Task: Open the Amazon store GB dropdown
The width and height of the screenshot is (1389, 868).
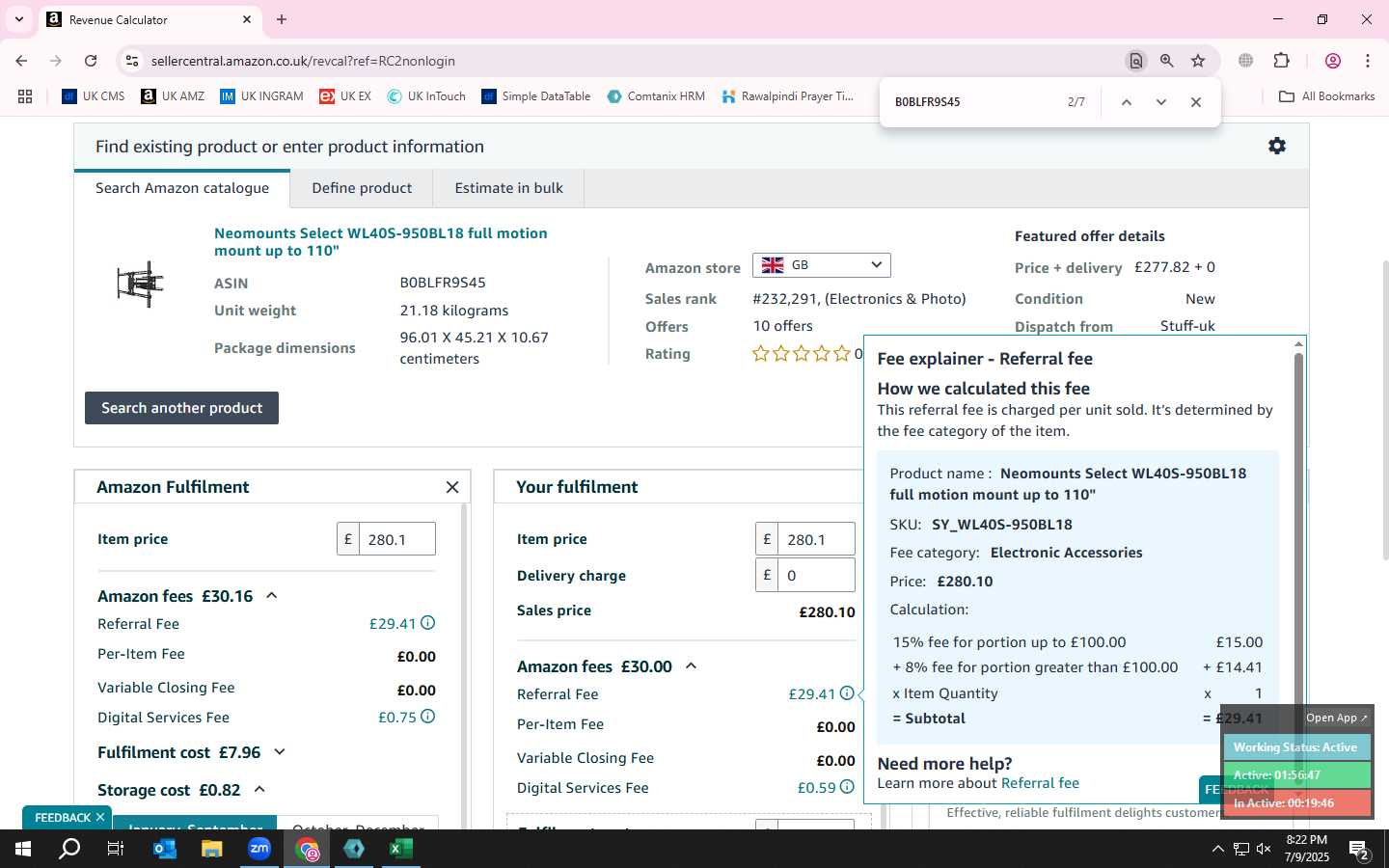Action: [x=822, y=265]
